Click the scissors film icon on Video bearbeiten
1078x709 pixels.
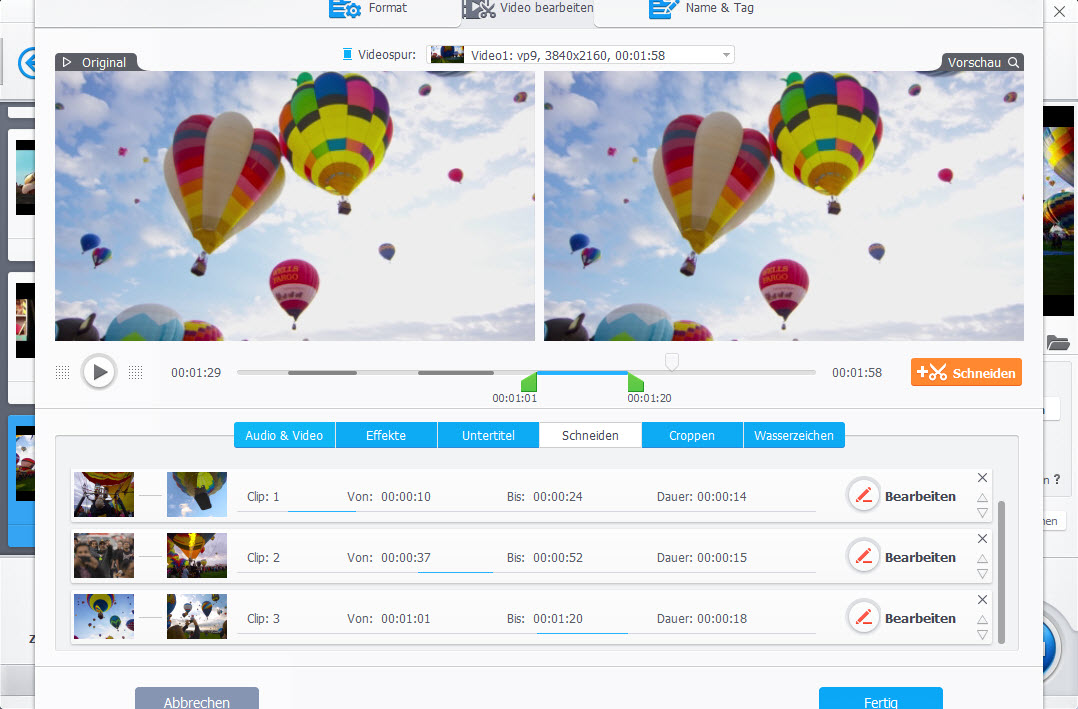479,9
